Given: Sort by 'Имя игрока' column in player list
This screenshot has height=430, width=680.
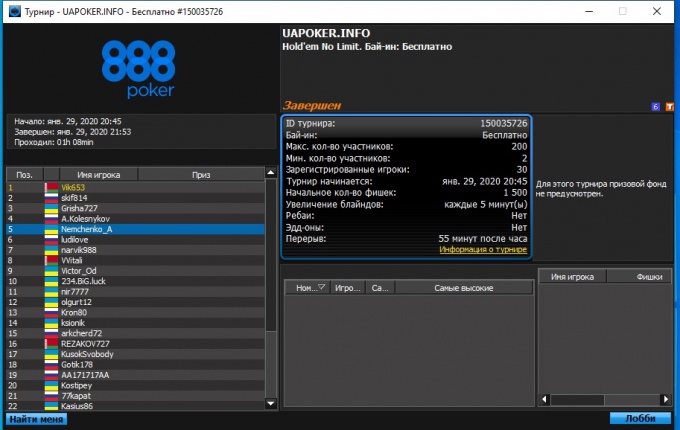Looking at the screenshot, I should point(98,175).
